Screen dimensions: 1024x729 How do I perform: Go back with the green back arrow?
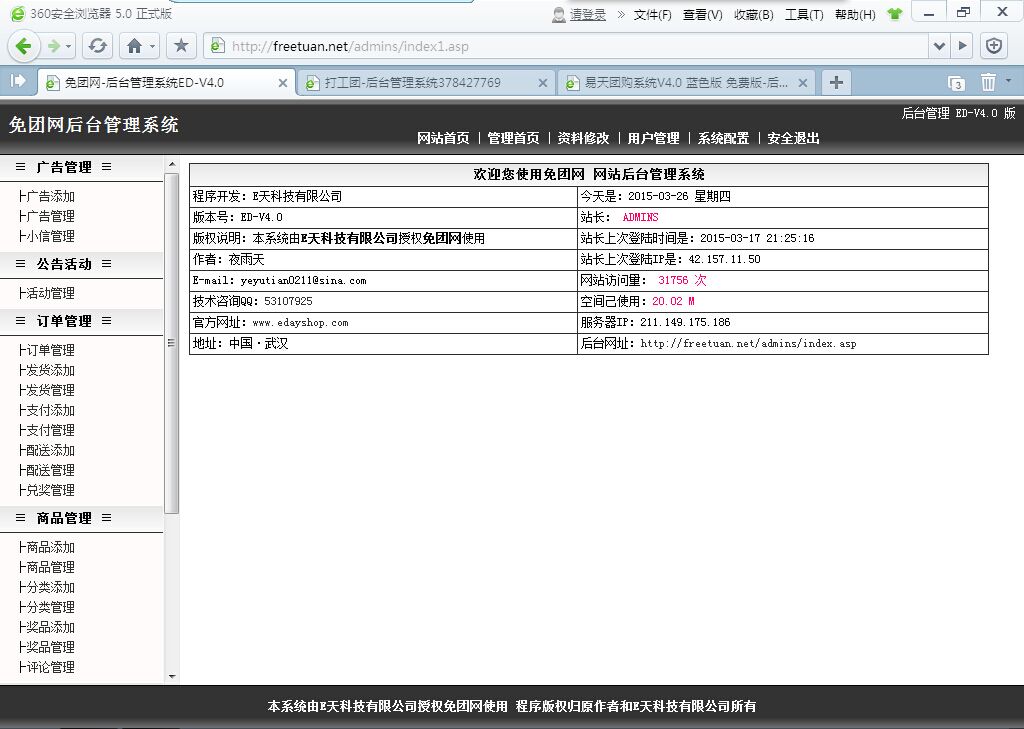(x=24, y=46)
